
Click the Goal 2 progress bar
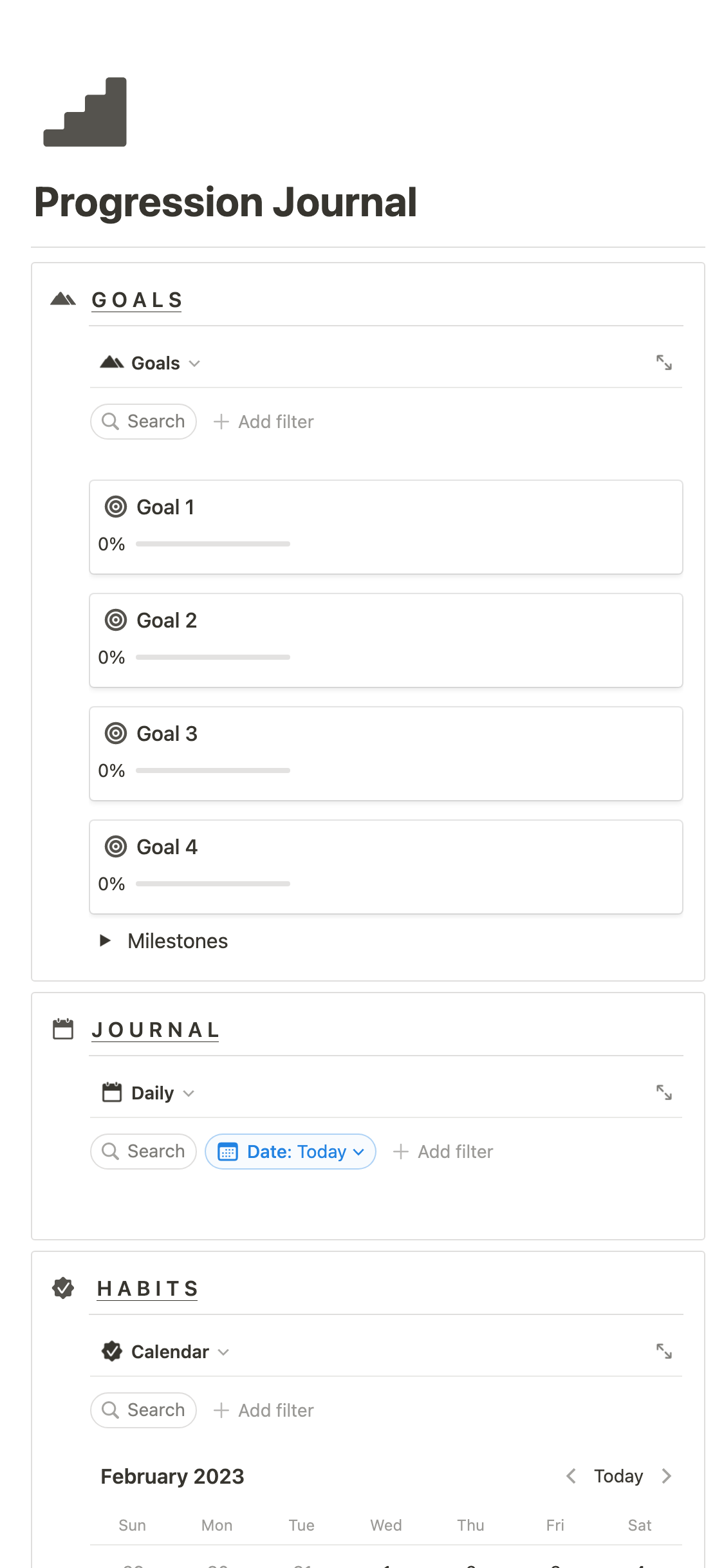pos(213,657)
